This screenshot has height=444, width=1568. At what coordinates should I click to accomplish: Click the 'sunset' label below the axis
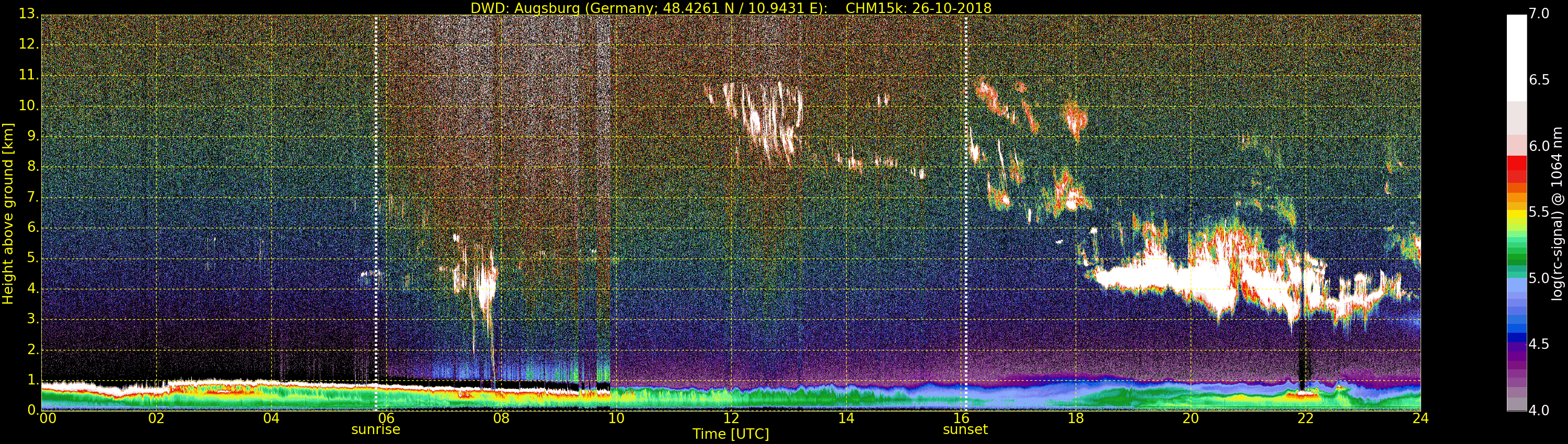tap(965, 429)
